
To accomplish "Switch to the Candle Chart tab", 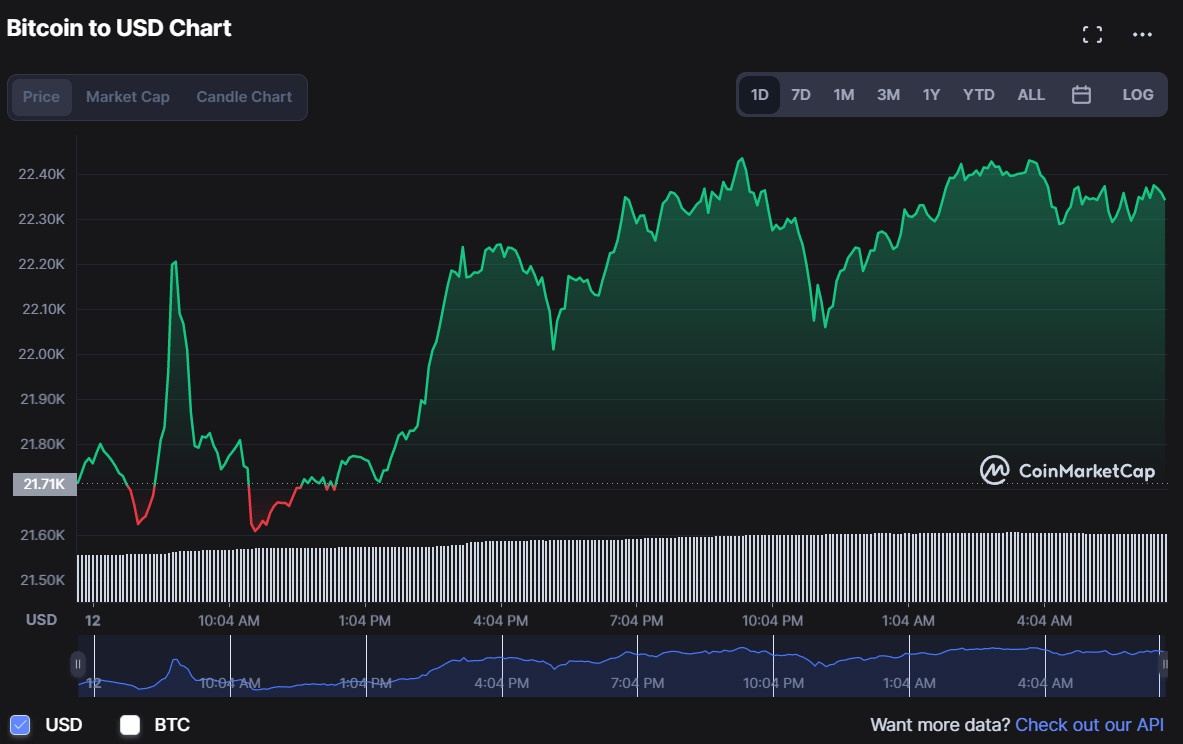I will [244, 97].
